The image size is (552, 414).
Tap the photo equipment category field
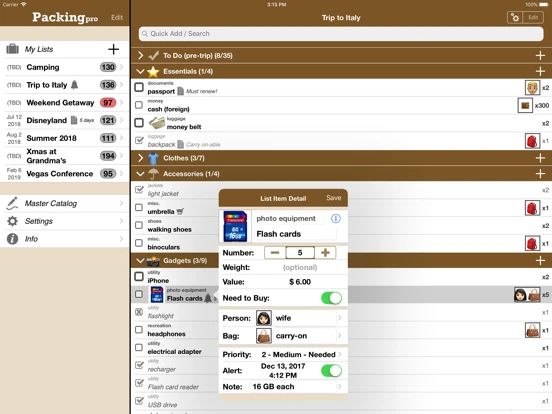coord(289,219)
